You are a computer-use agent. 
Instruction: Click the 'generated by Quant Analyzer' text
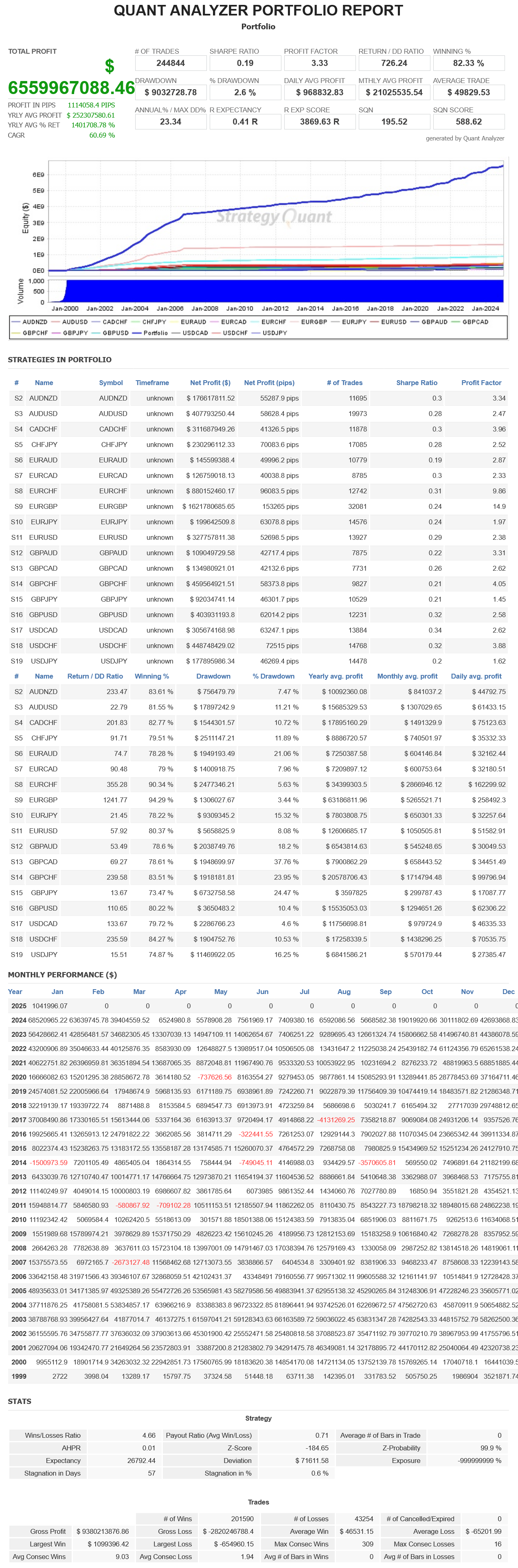coord(465,138)
